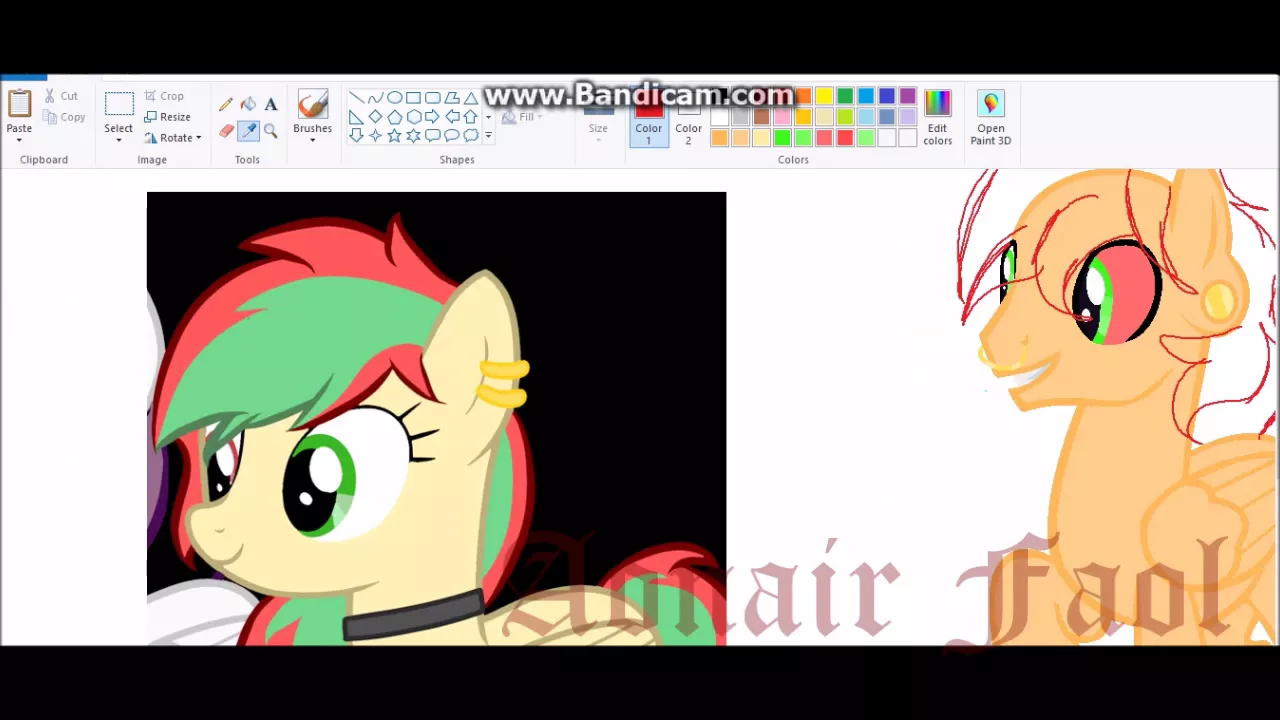Pick the white palette swatch
The image size is (1280, 720).
(719, 117)
